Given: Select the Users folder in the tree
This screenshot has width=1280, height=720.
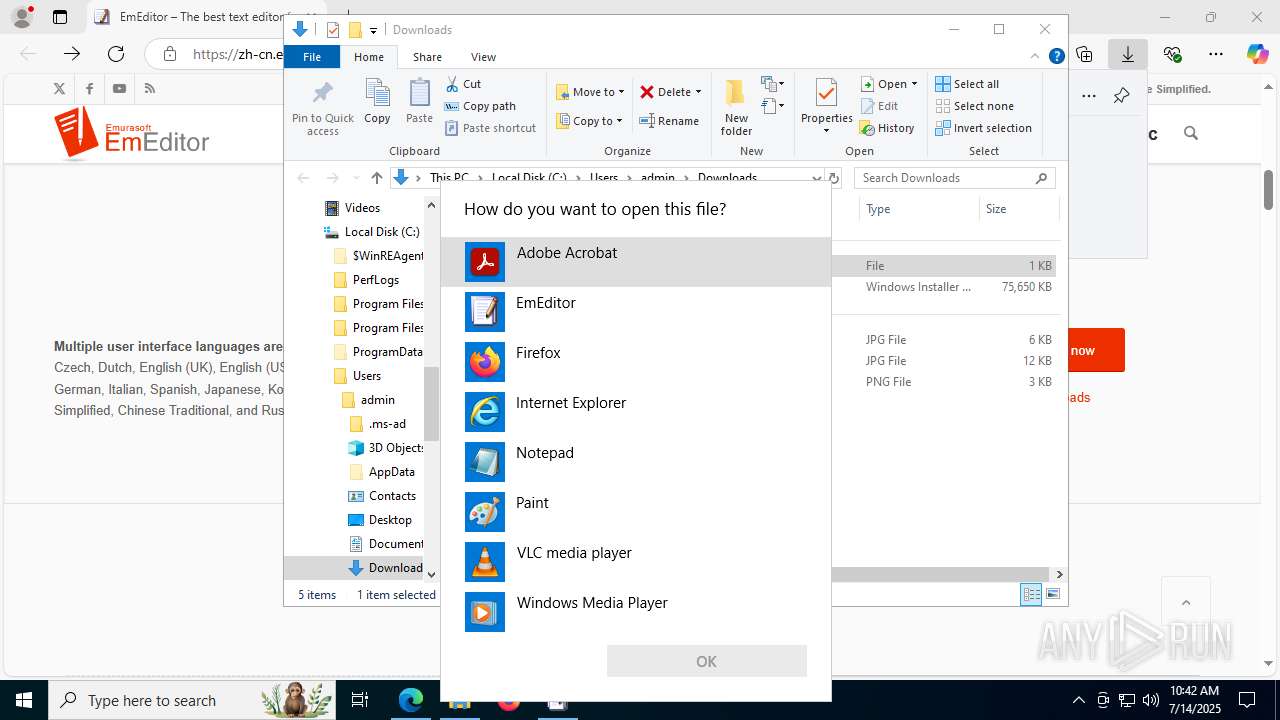Looking at the screenshot, I should (366, 376).
